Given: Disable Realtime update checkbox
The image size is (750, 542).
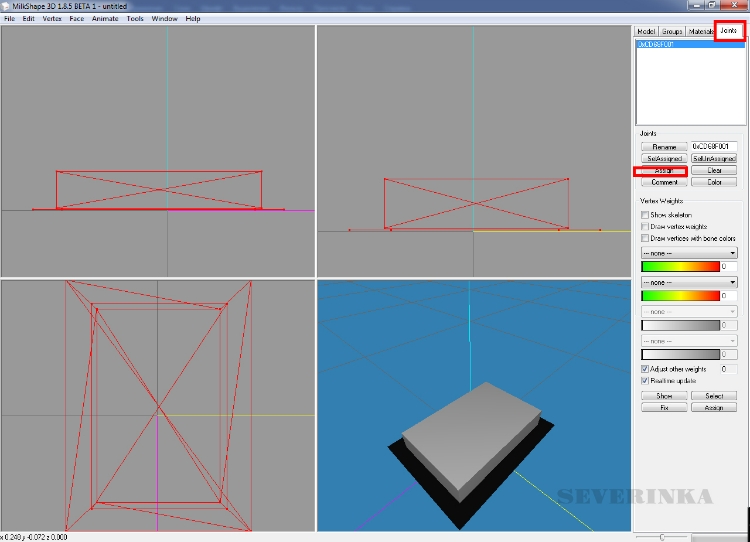Looking at the screenshot, I should click(x=645, y=381).
